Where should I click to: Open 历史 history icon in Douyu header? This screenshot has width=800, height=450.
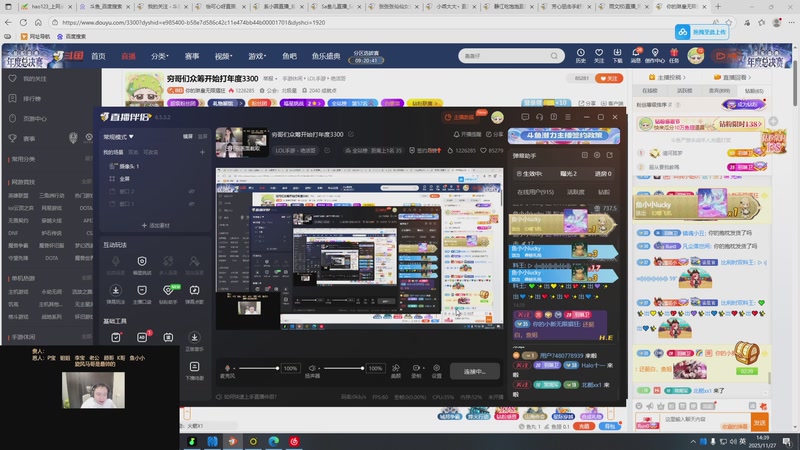(x=581, y=56)
